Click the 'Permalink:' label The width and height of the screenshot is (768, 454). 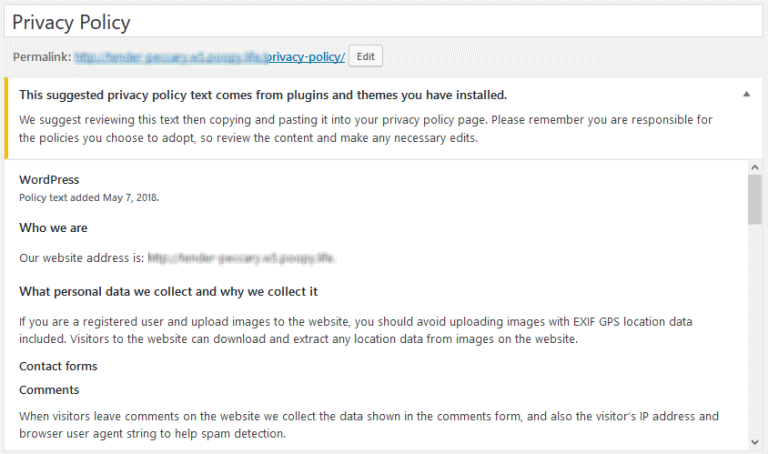pyautogui.click(x=42, y=57)
